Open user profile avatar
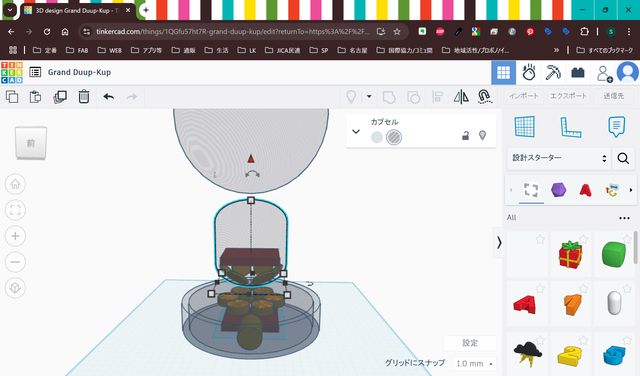 pos(628,72)
